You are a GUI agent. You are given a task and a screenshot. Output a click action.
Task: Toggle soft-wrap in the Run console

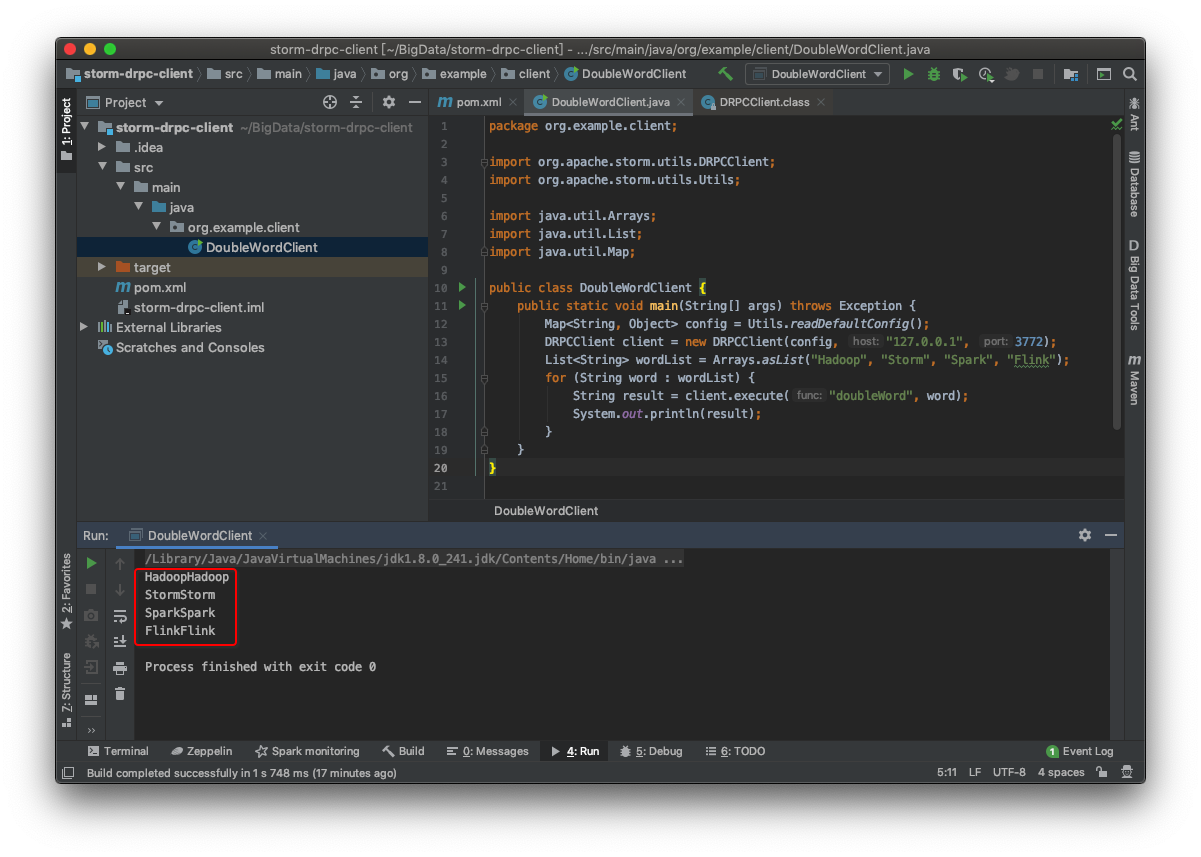tap(120, 616)
